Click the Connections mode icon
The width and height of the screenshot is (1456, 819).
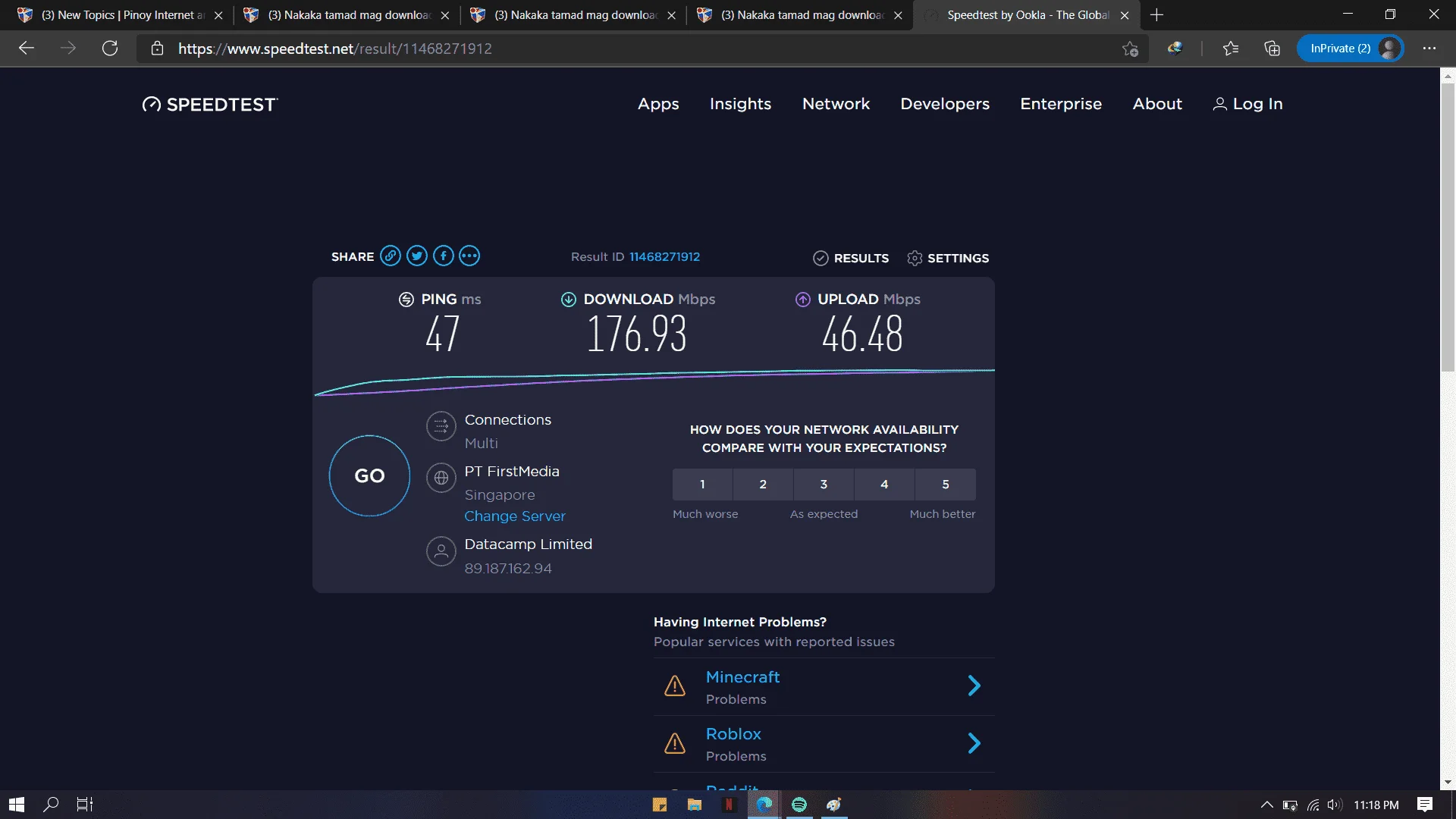pyautogui.click(x=441, y=426)
